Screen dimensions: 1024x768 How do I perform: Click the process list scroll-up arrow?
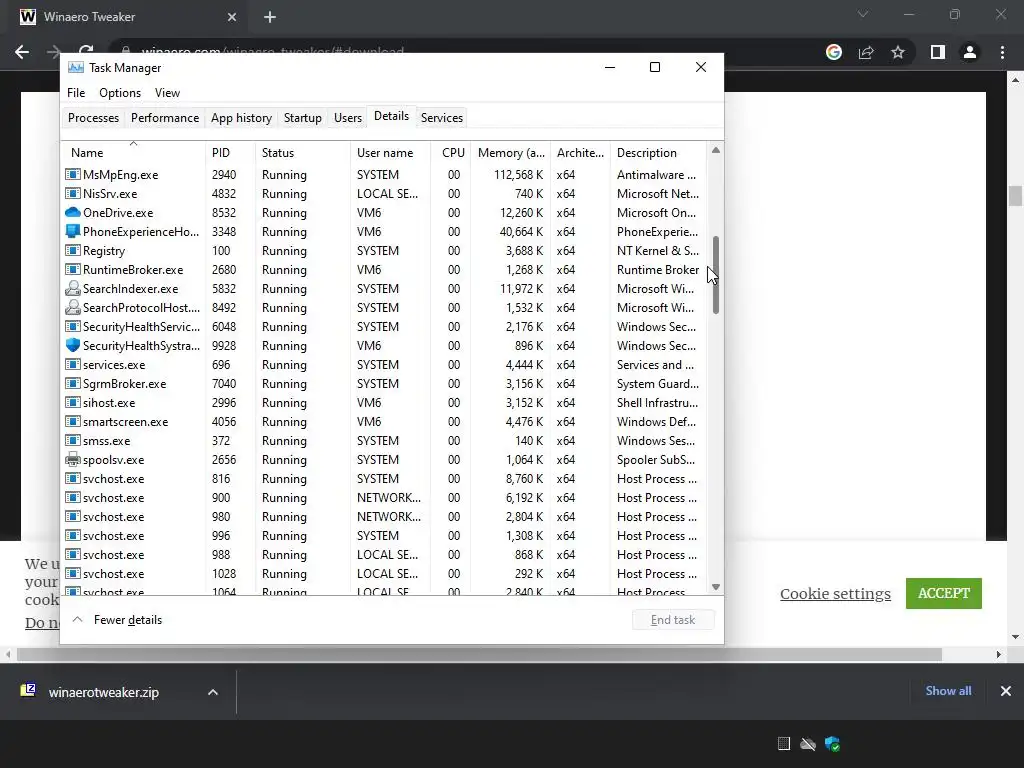click(x=716, y=150)
